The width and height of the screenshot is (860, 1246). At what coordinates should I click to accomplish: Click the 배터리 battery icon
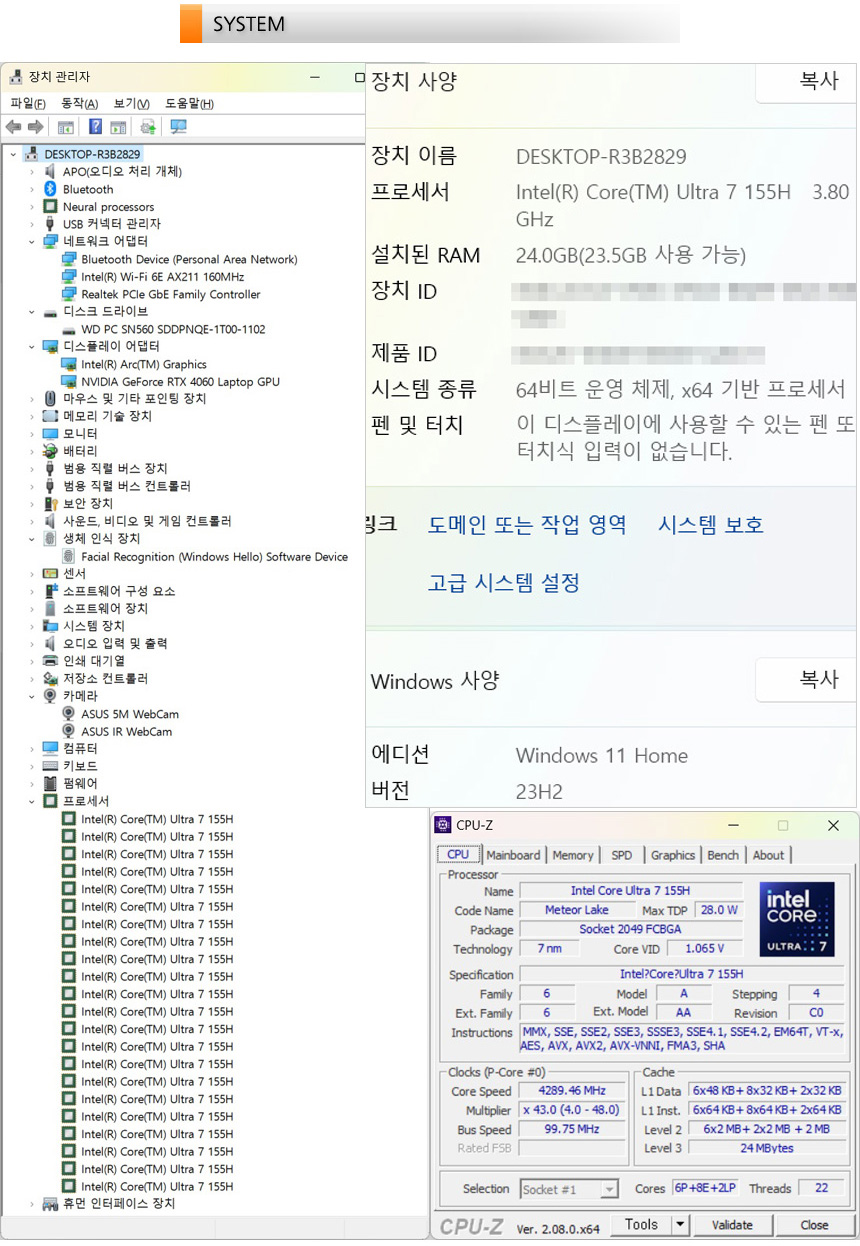point(51,452)
